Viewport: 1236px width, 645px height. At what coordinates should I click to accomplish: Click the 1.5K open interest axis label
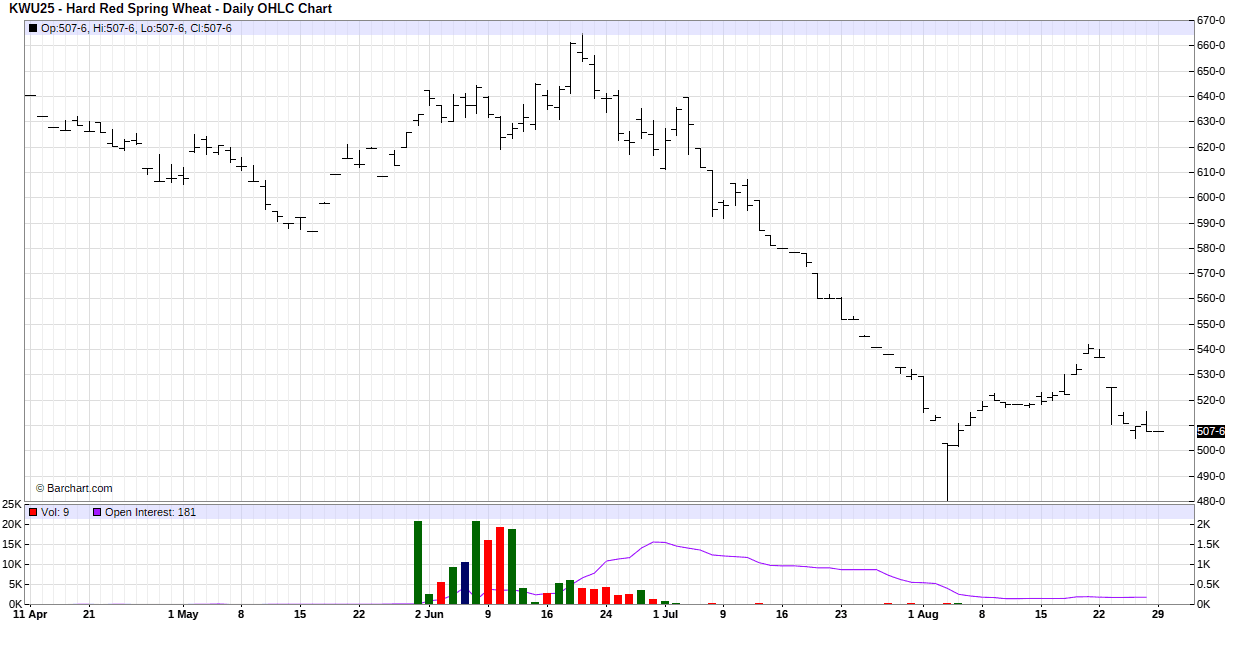click(x=1209, y=544)
